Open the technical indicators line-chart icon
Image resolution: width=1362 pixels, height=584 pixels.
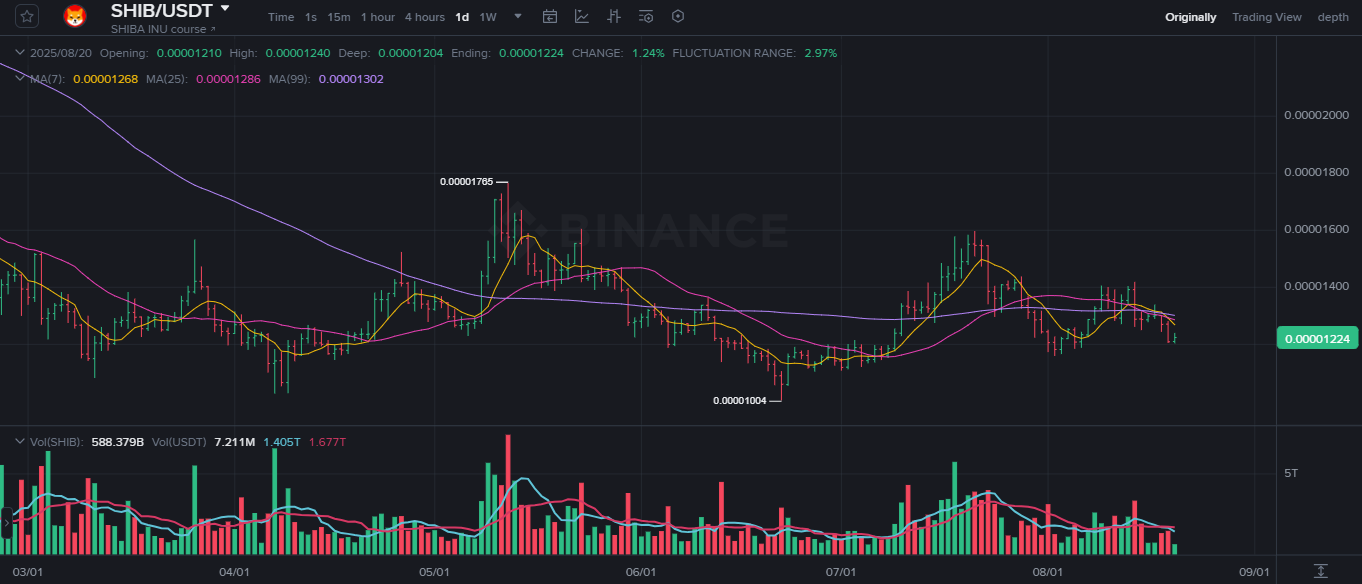tap(582, 16)
